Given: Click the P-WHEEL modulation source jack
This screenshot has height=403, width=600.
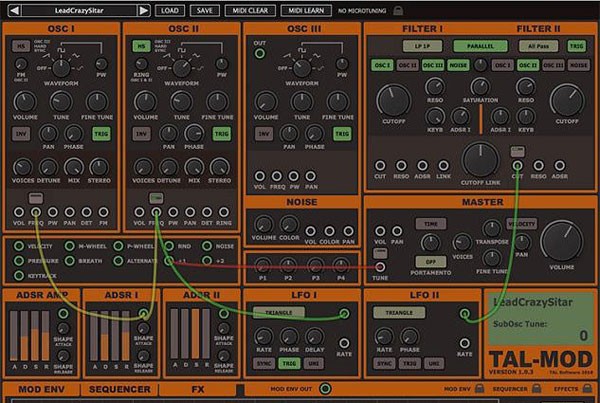Looking at the screenshot, I should pos(118,246).
